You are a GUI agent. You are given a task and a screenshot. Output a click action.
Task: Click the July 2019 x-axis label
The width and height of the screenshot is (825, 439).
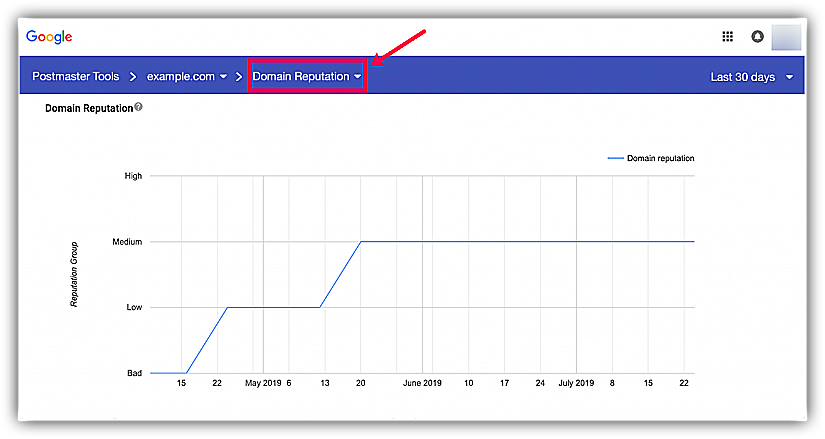pos(576,383)
